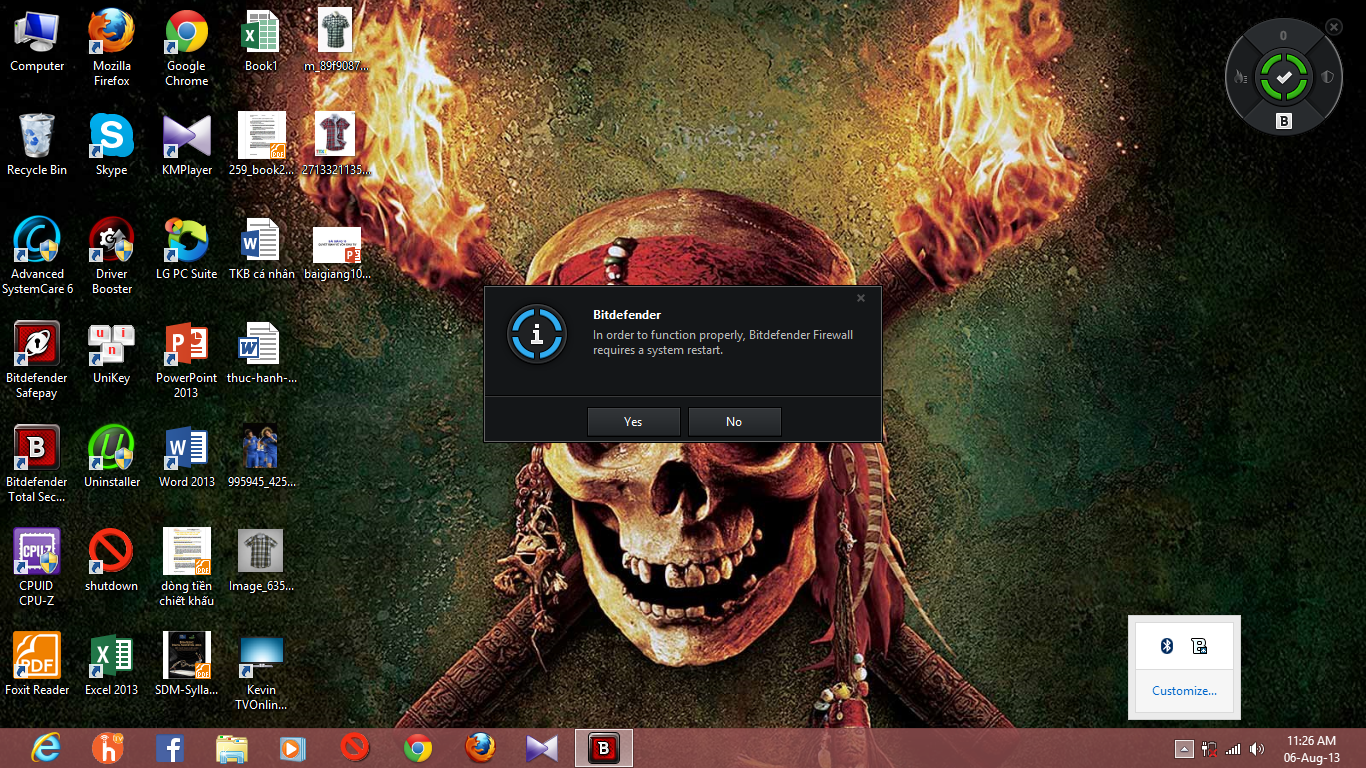Open the shield icon in Bitdefender widget

[1327, 77]
